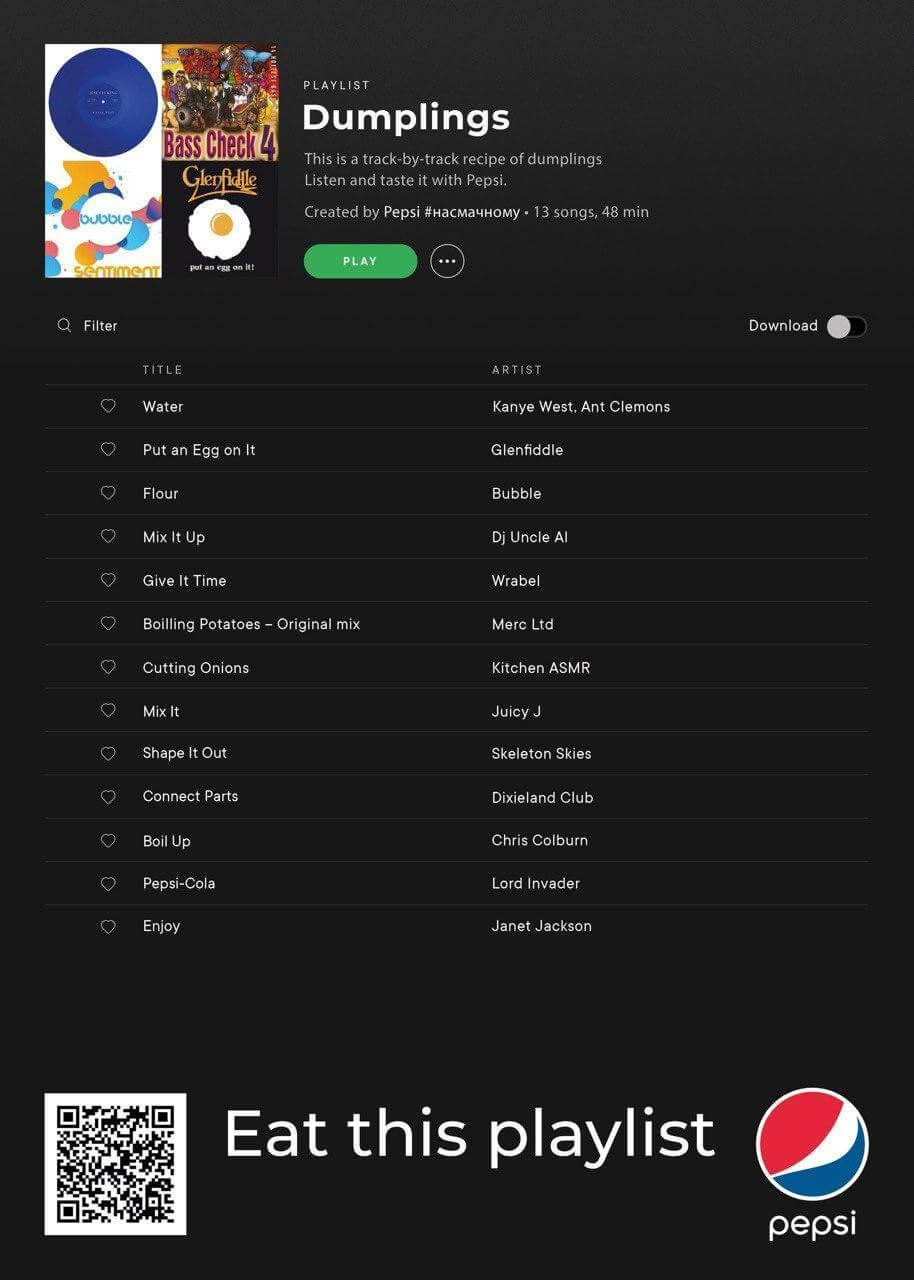Like the Pepsi-Cola track by Lord Invader
Screen dimensions: 914x1280
[x=108, y=884]
